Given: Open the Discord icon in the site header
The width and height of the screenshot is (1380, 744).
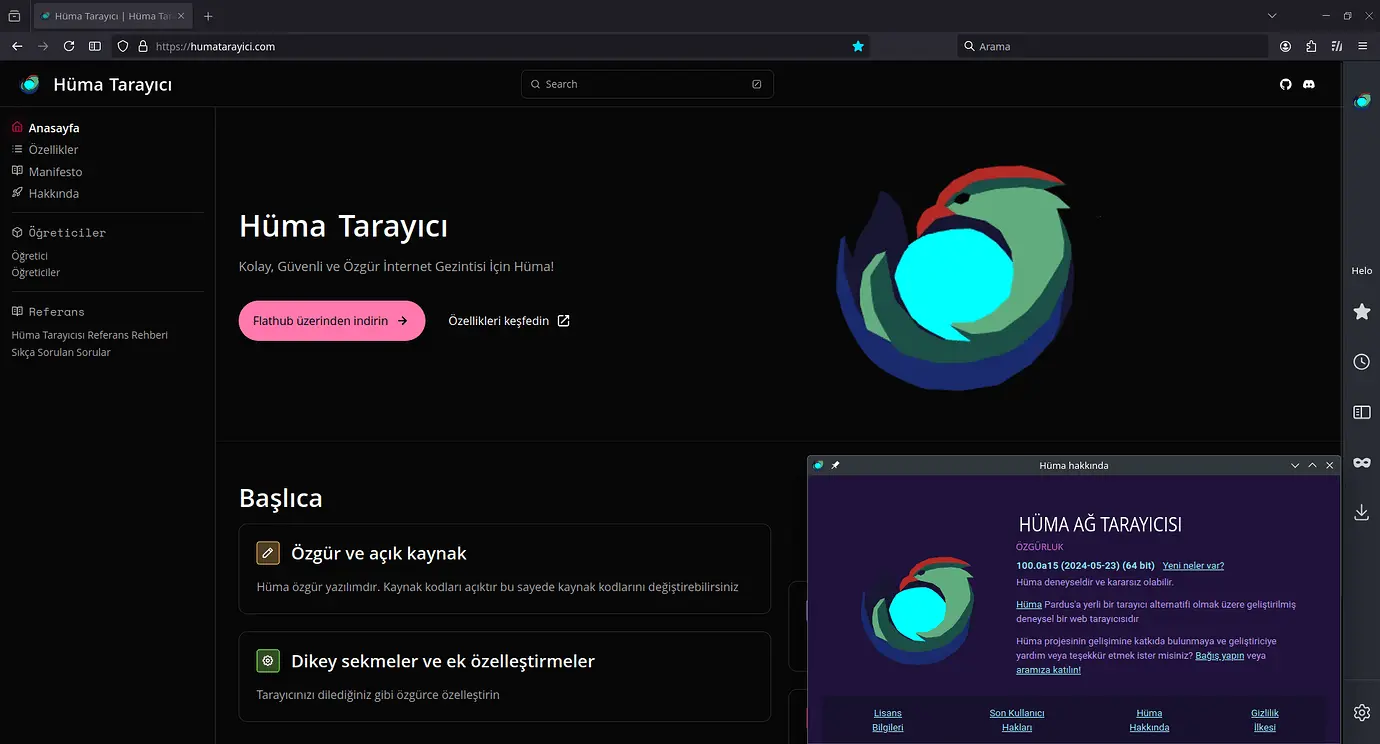Looking at the screenshot, I should pos(1309,84).
